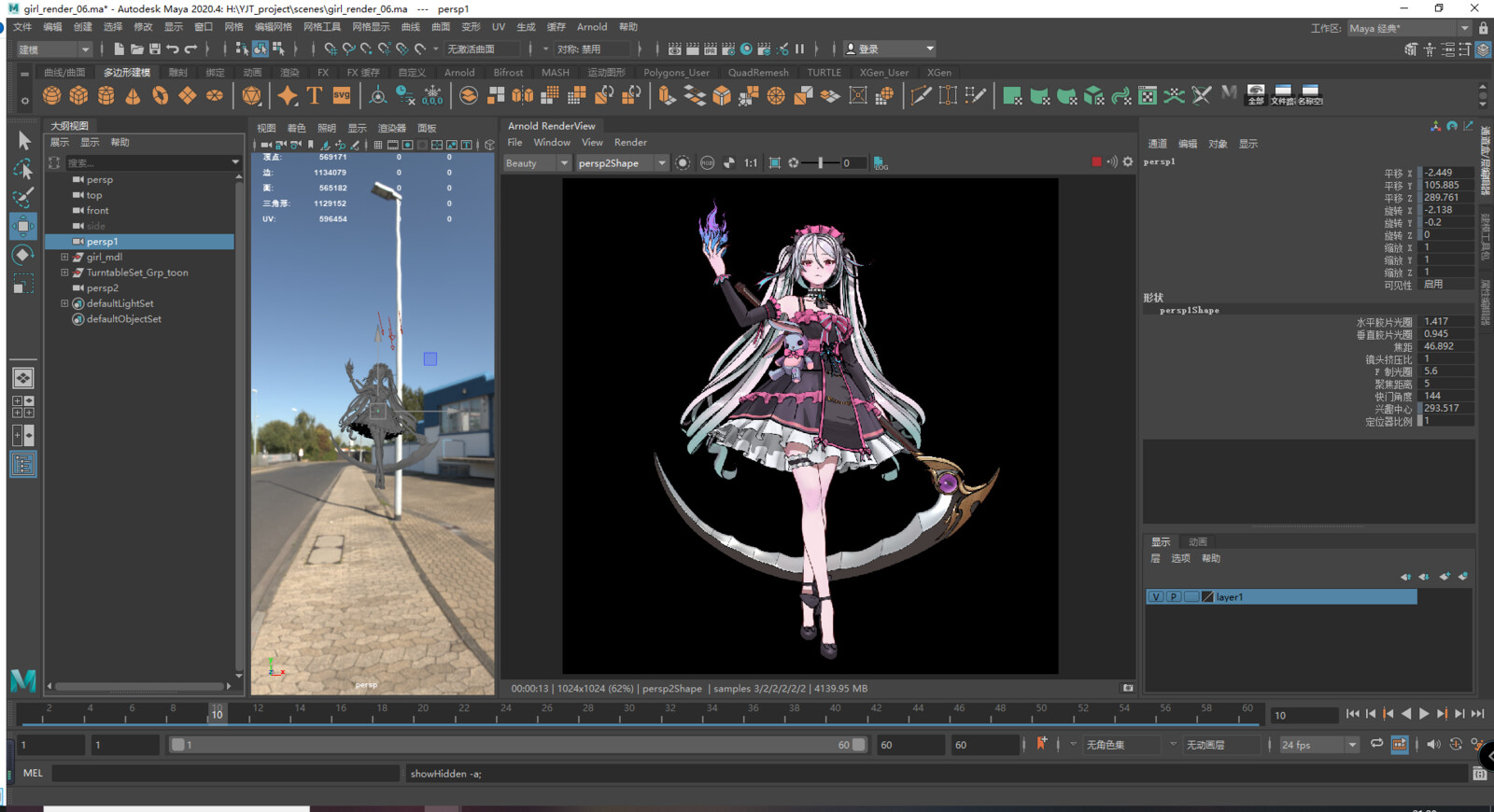Toggle layer1 visibility V box
The image size is (1494, 812).
[x=1156, y=597]
